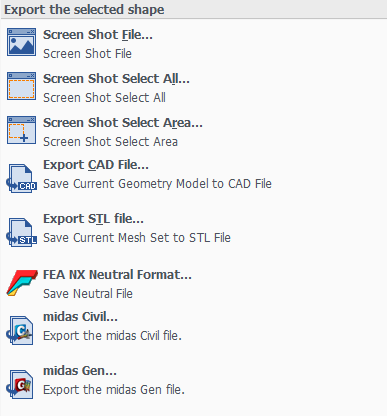Click the Export STL file icon
The width and height of the screenshot is (387, 416).
click(21, 232)
